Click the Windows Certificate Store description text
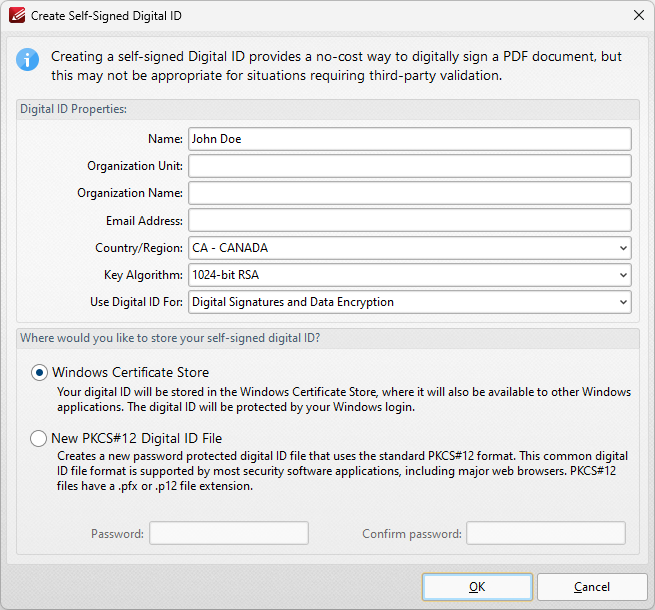The width and height of the screenshot is (655, 610). click(344, 399)
